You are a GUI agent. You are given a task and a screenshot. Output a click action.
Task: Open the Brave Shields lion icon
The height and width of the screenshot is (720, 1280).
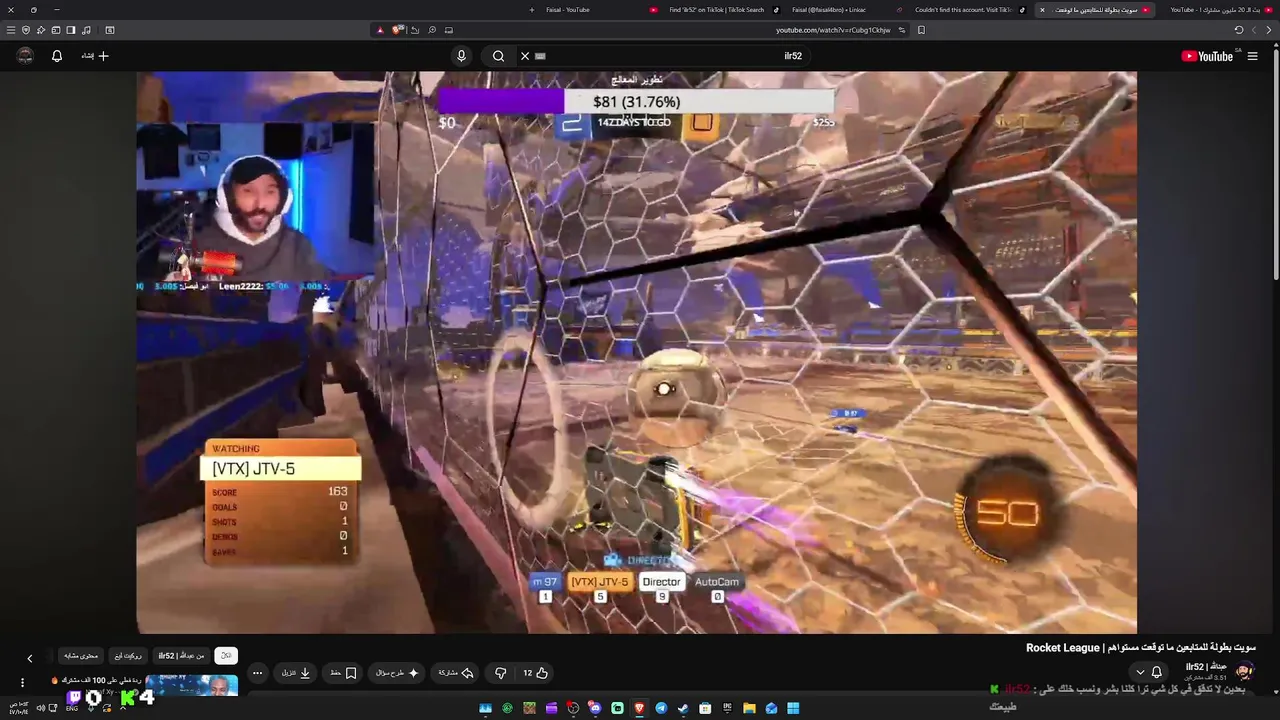pos(396,30)
